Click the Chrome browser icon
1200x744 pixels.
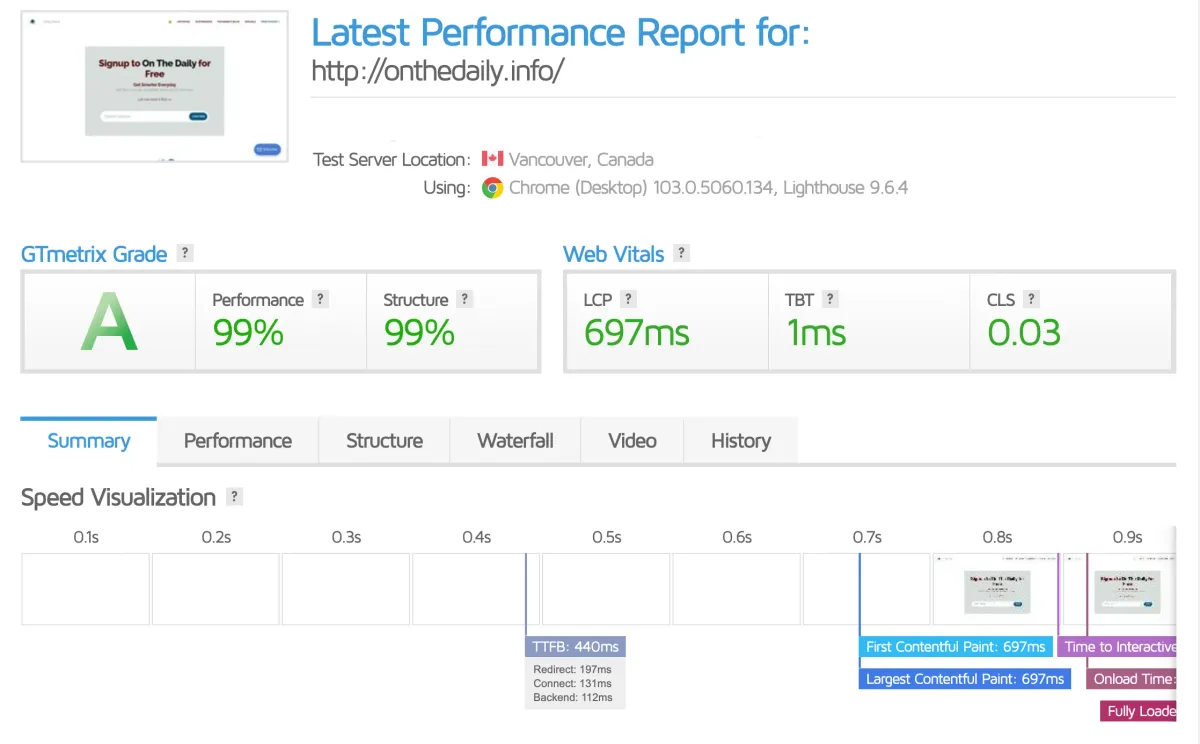point(492,188)
